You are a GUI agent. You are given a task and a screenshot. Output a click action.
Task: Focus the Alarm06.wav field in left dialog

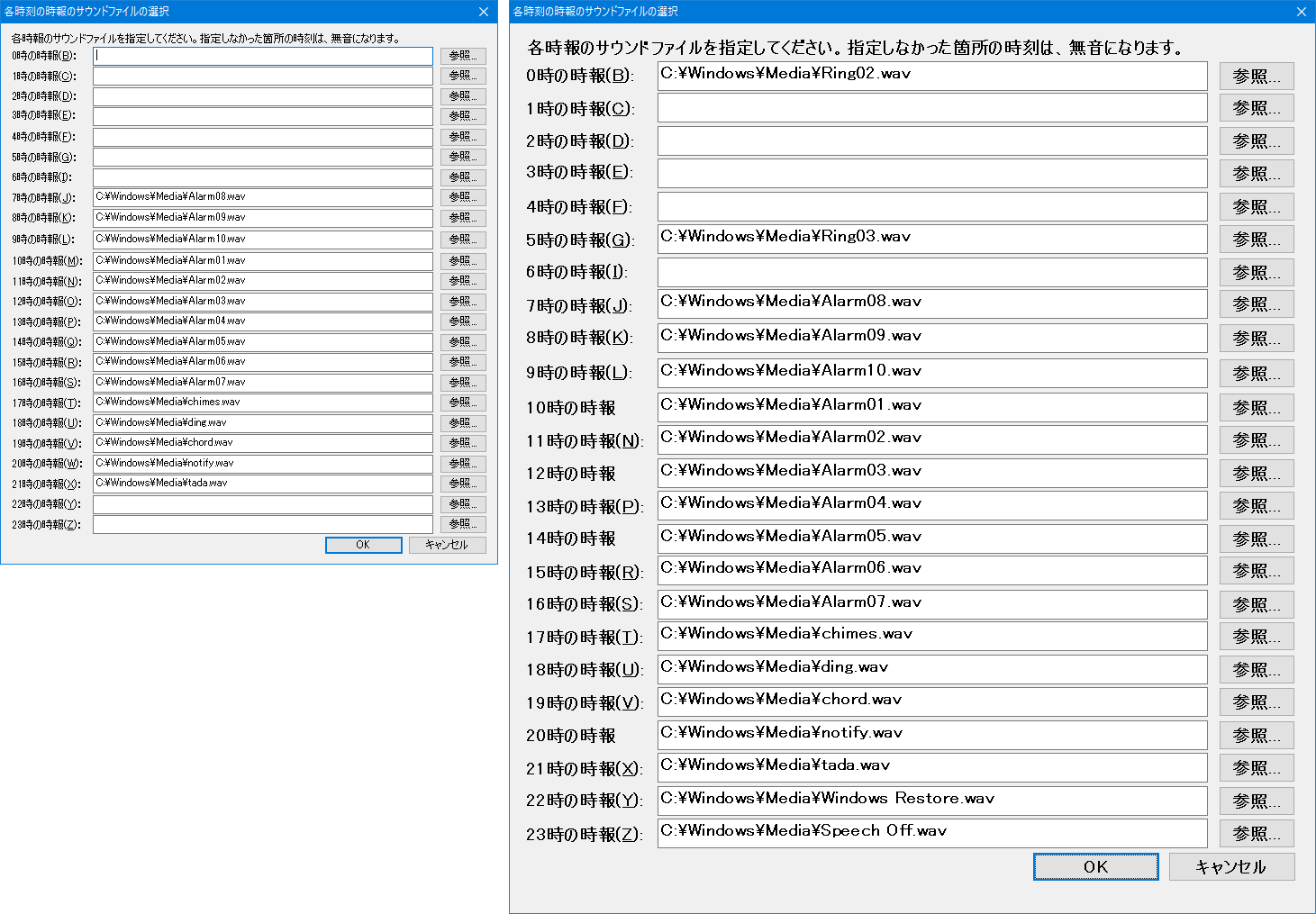[x=263, y=362]
